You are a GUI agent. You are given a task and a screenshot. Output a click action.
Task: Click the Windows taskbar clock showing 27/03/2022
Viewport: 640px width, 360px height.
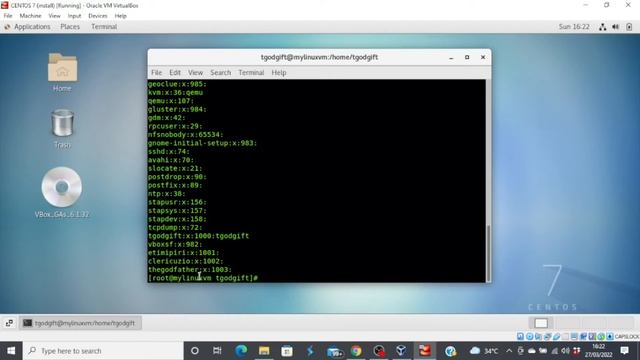coord(598,351)
